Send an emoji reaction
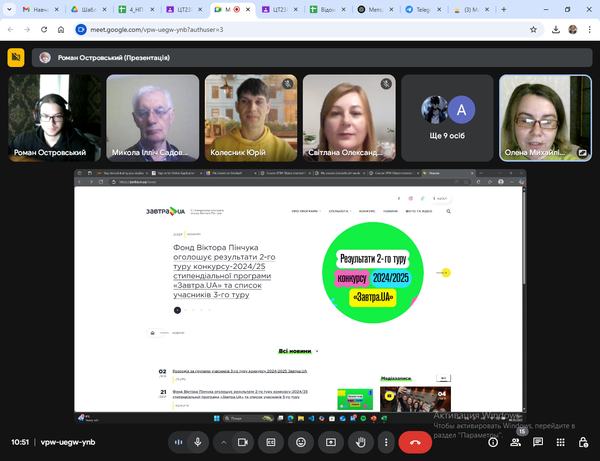The image size is (600, 461). (x=300, y=441)
